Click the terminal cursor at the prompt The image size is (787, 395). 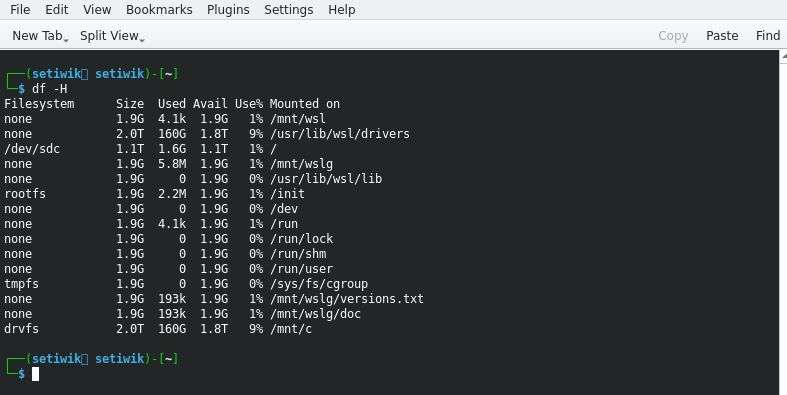(35, 374)
